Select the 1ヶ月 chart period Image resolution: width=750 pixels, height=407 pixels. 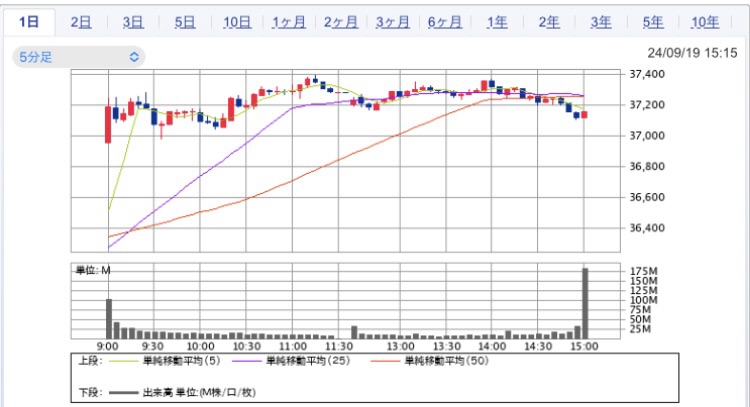pos(289,22)
